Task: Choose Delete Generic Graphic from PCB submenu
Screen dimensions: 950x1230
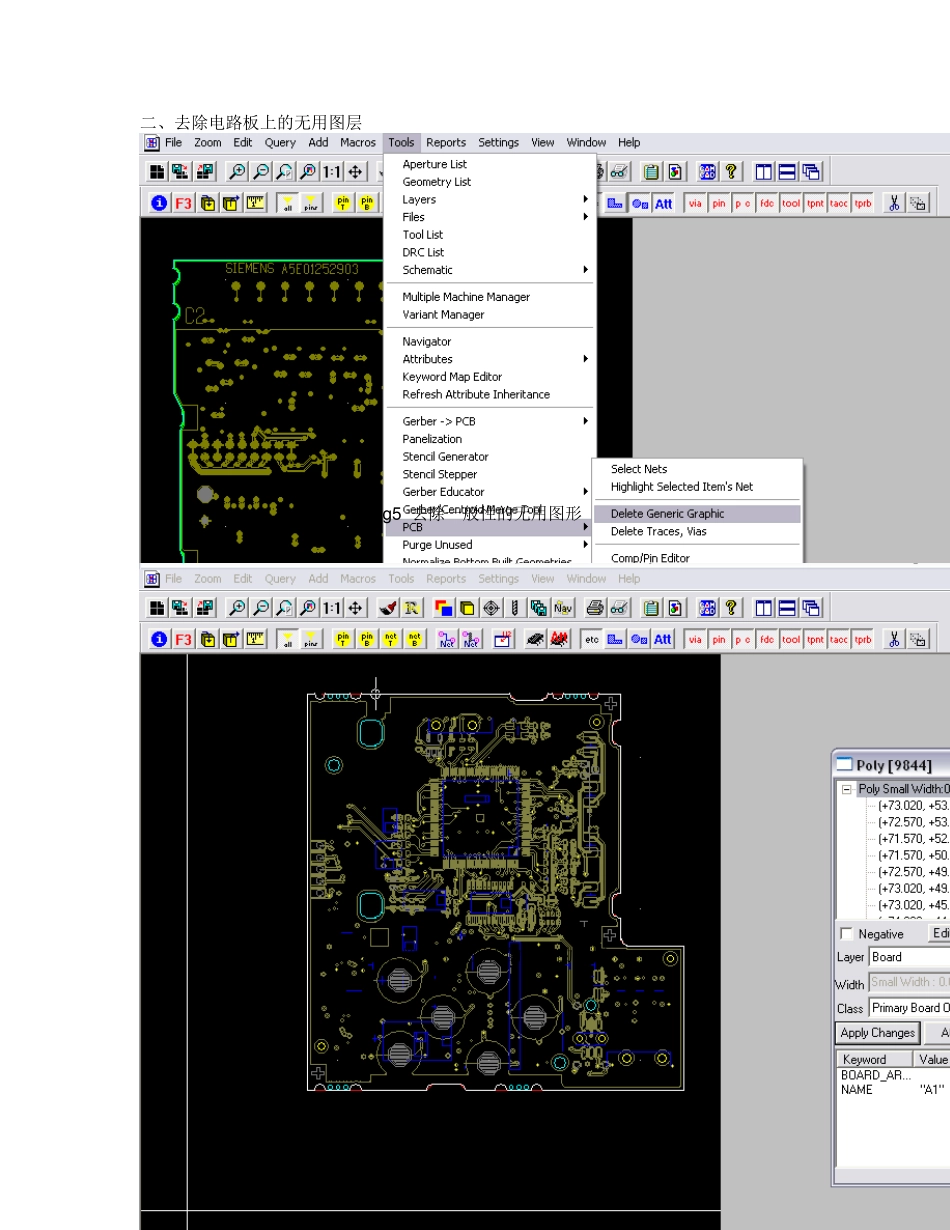Action: (x=698, y=514)
